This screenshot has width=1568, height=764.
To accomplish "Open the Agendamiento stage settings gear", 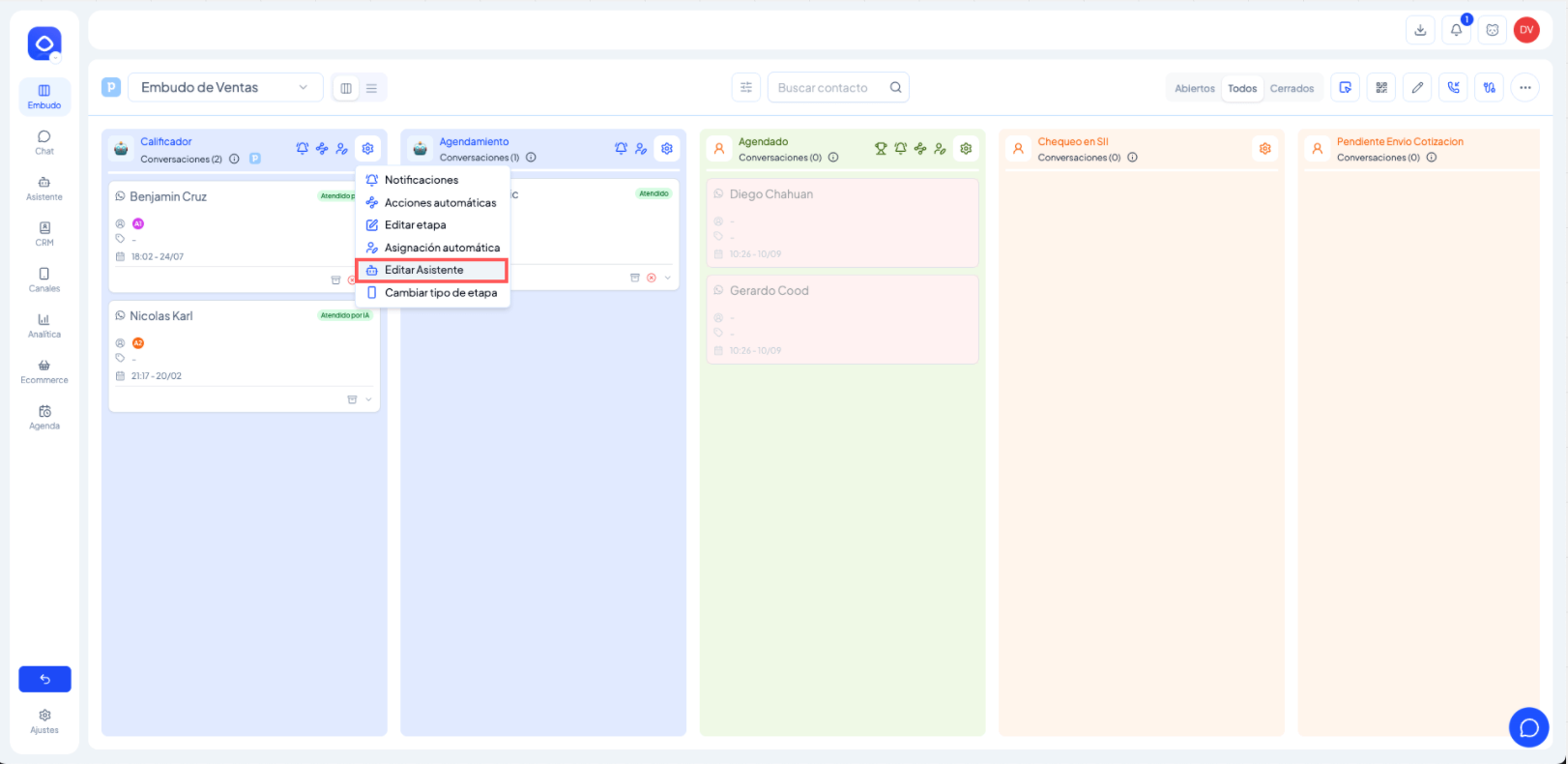I will 667,149.
